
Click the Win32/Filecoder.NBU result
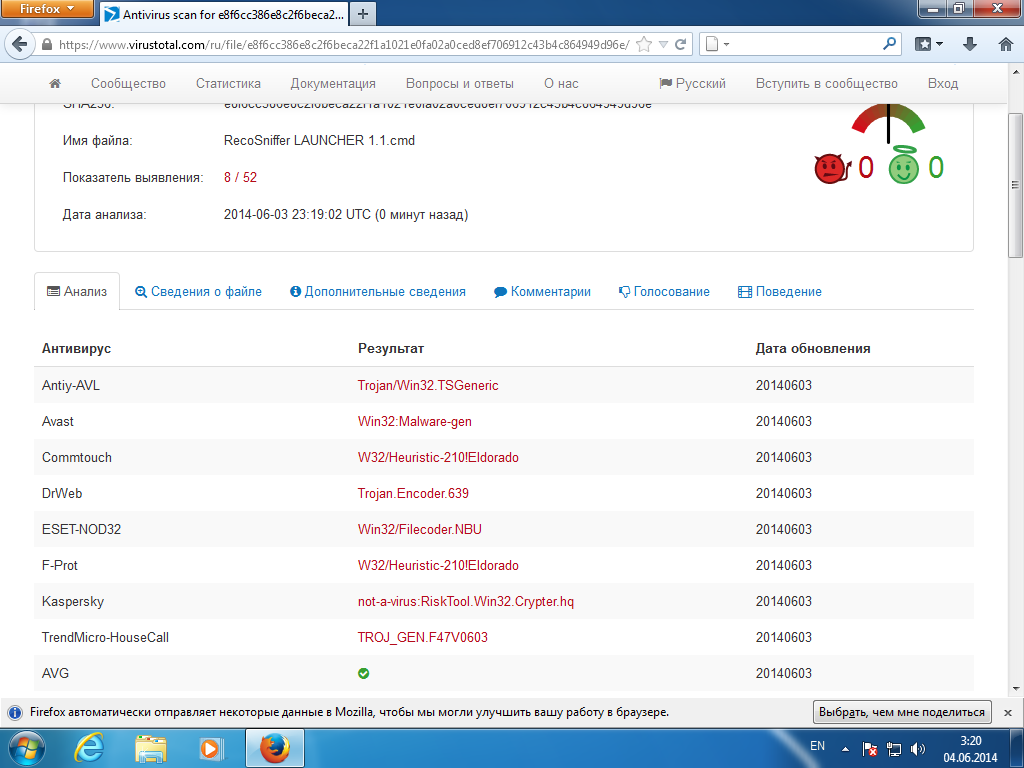pos(419,529)
